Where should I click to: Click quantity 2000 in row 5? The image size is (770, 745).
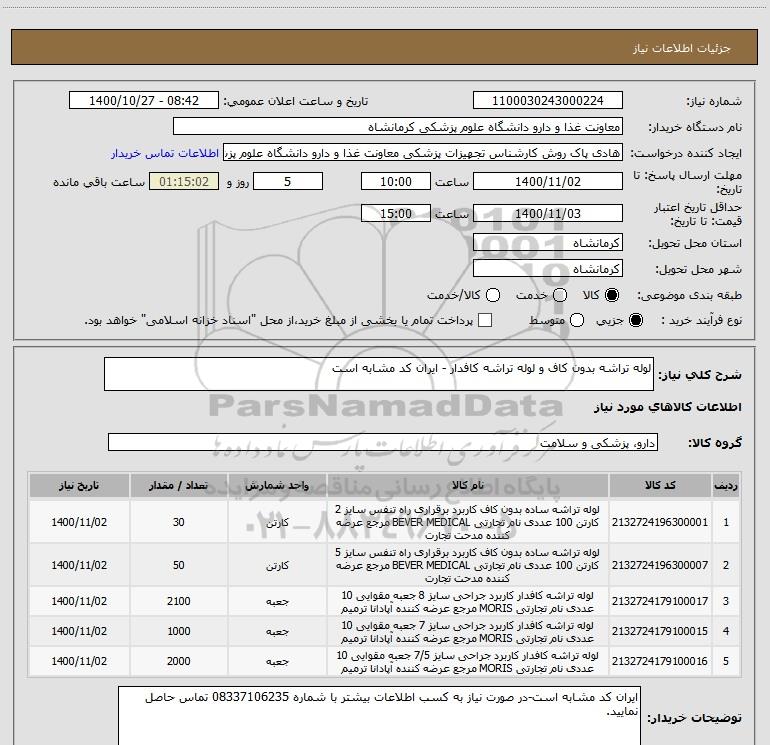[x=179, y=661]
